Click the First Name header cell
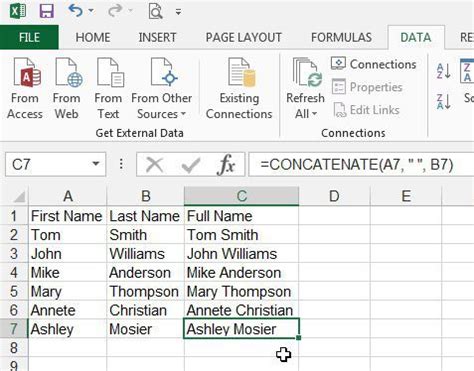This screenshot has height=371, width=474. point(68,216)
